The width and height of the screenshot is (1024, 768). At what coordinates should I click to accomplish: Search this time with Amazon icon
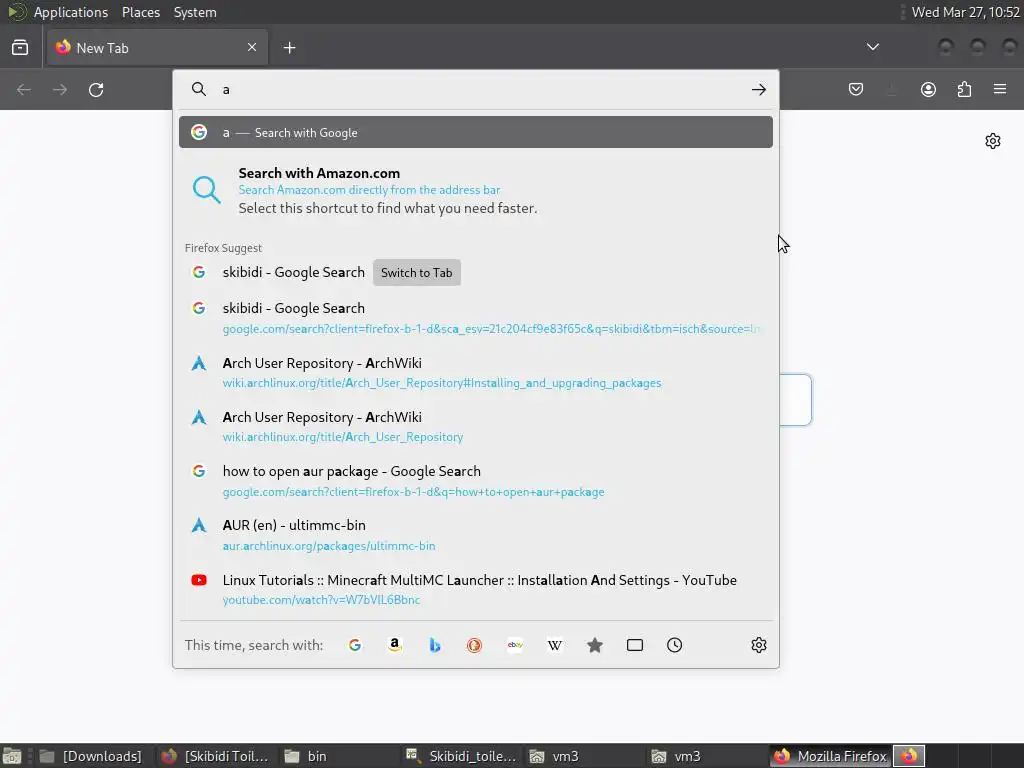click(x=394, y=645)
